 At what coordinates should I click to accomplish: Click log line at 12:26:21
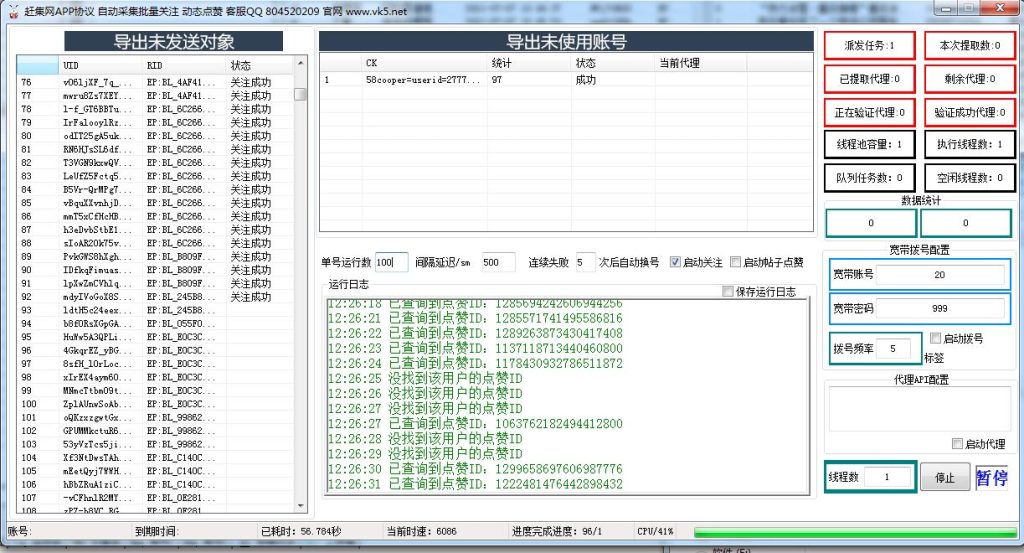pos(475,319)
